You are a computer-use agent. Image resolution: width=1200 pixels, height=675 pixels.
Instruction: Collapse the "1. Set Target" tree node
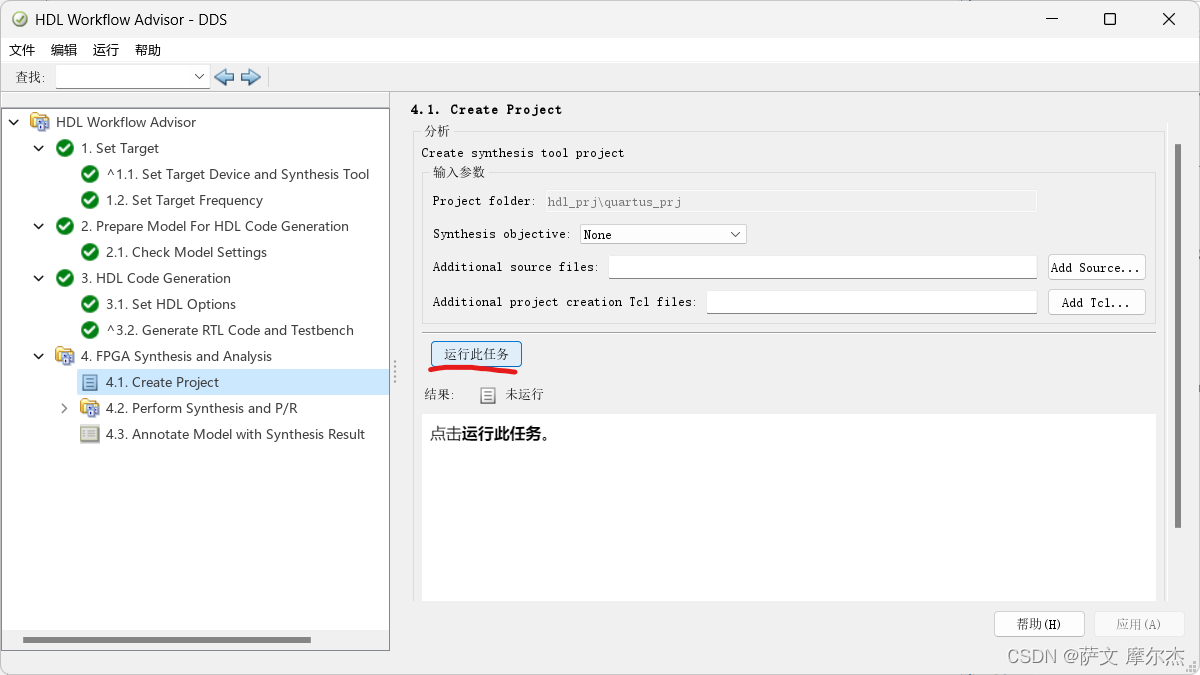[x=38, y=147]
